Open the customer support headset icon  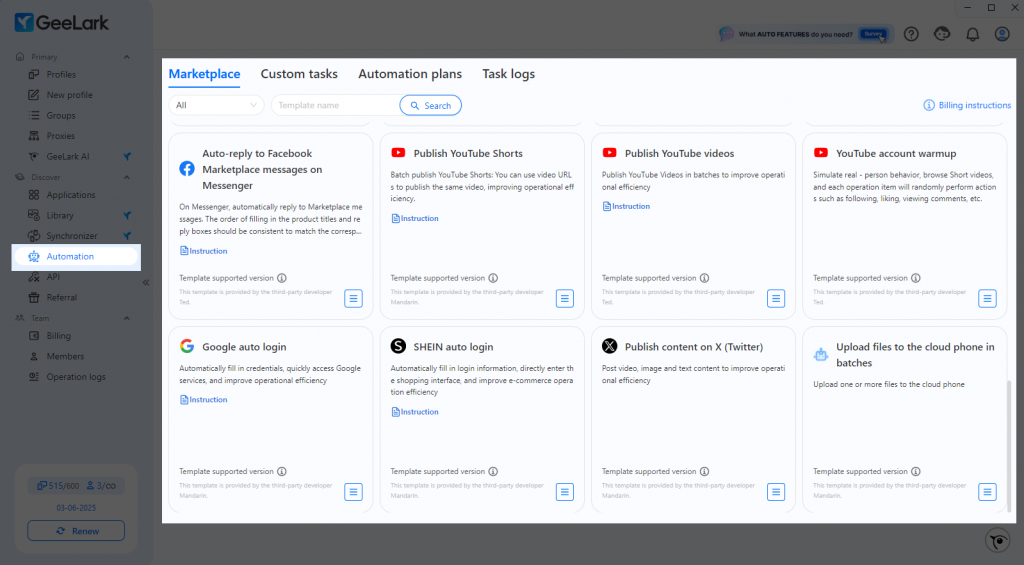(942, 34)
